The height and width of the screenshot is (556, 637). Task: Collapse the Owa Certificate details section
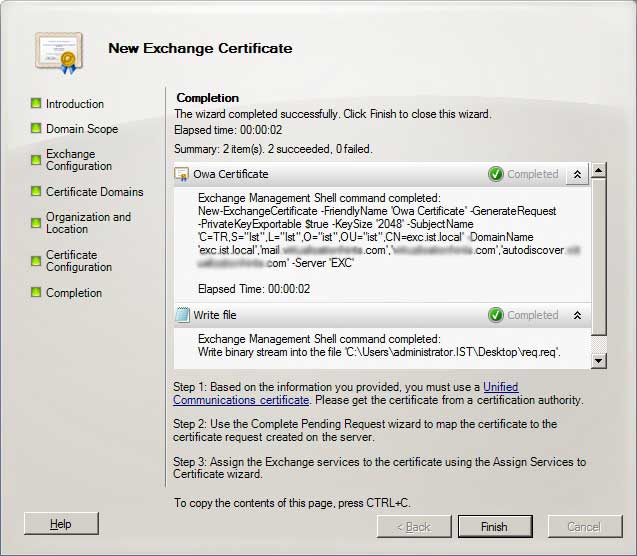click(576, 174)
